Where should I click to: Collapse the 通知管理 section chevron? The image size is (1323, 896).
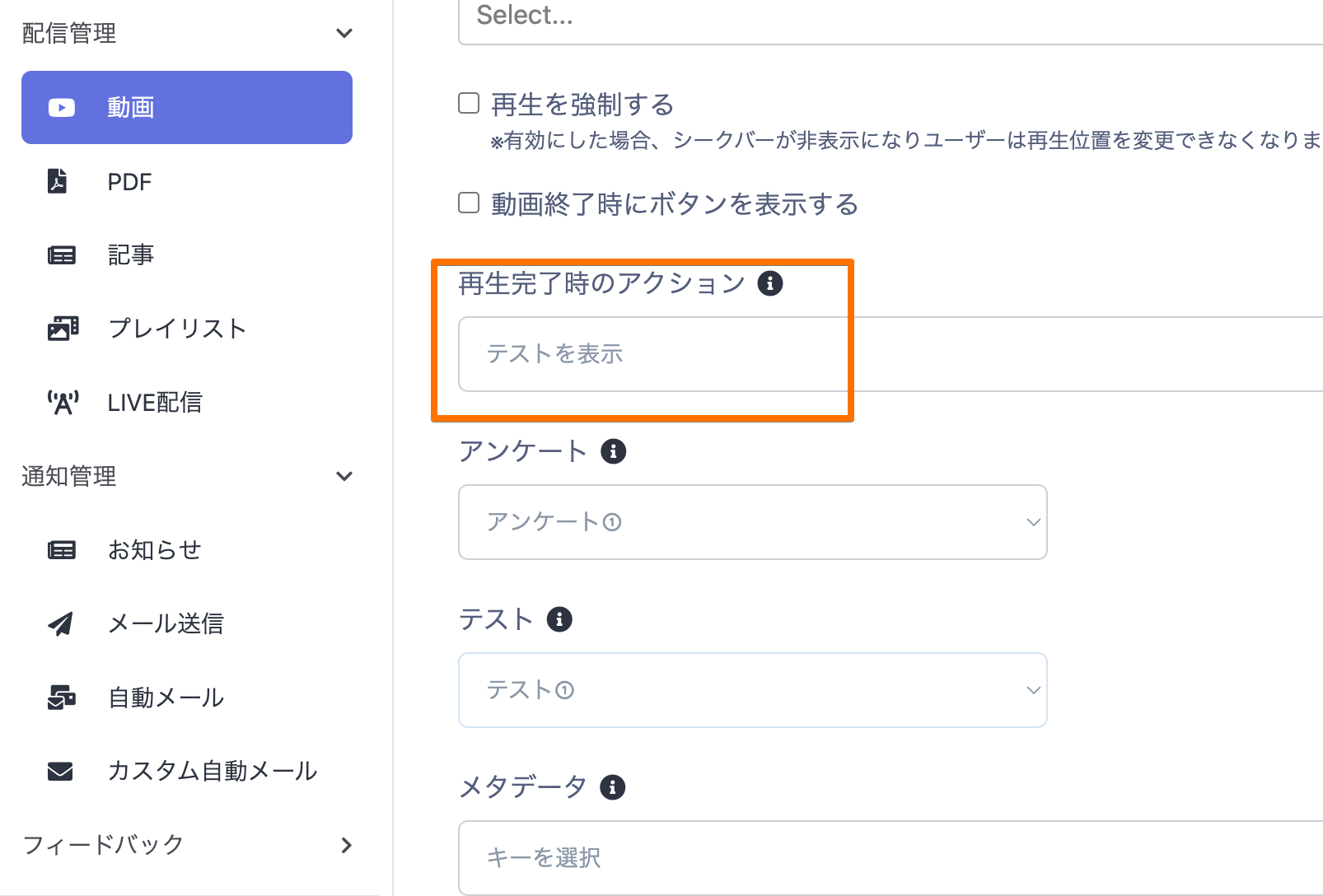click(344, 477)
